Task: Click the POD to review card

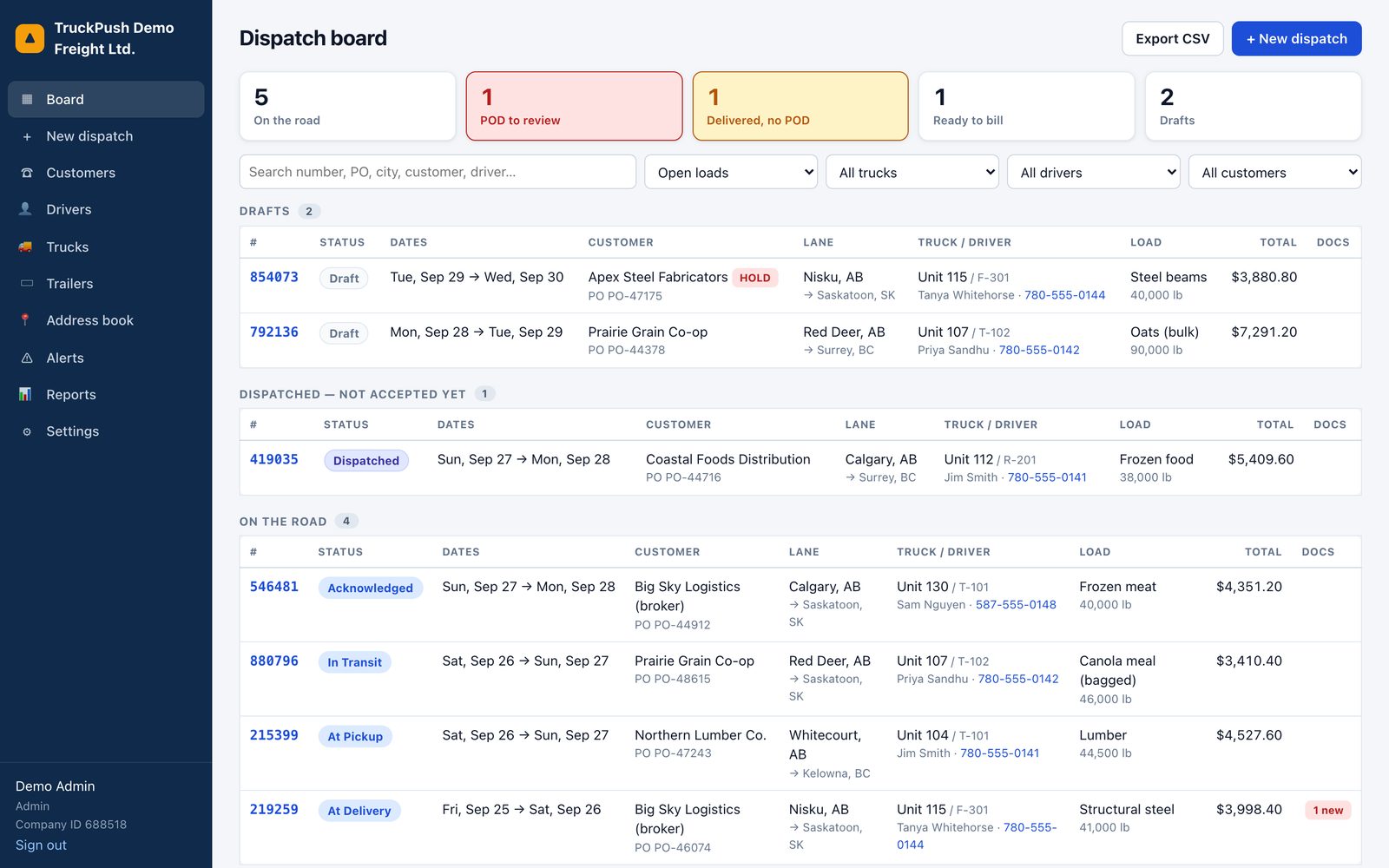Action: pyautogui.click(x=574, y=106)
